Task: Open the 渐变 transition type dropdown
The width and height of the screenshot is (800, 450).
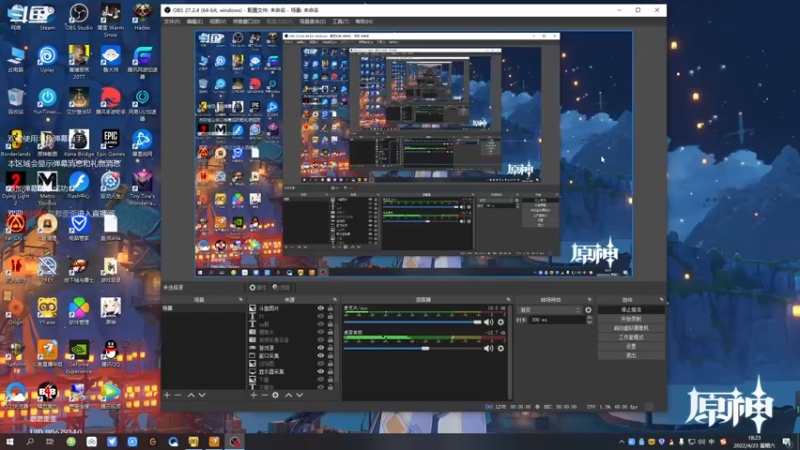Action: click(x=549, y=310)
